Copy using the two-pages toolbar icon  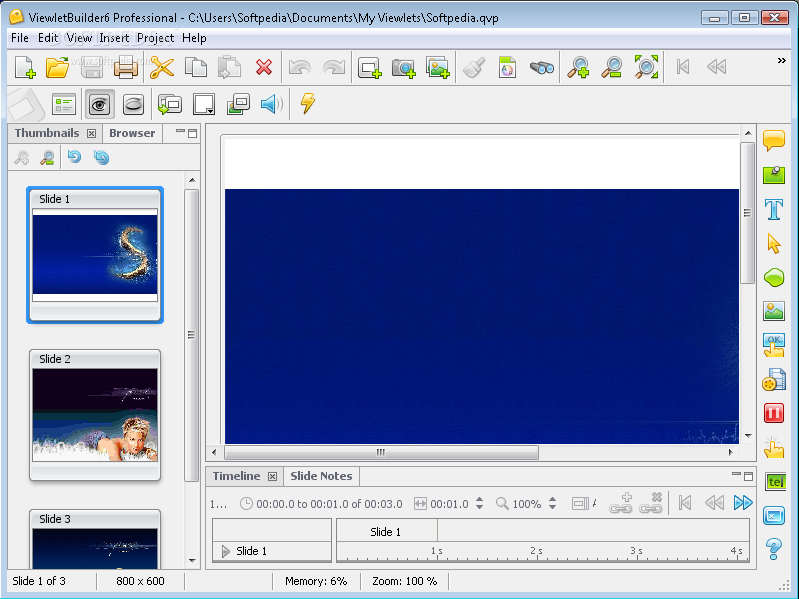[196, 67]
